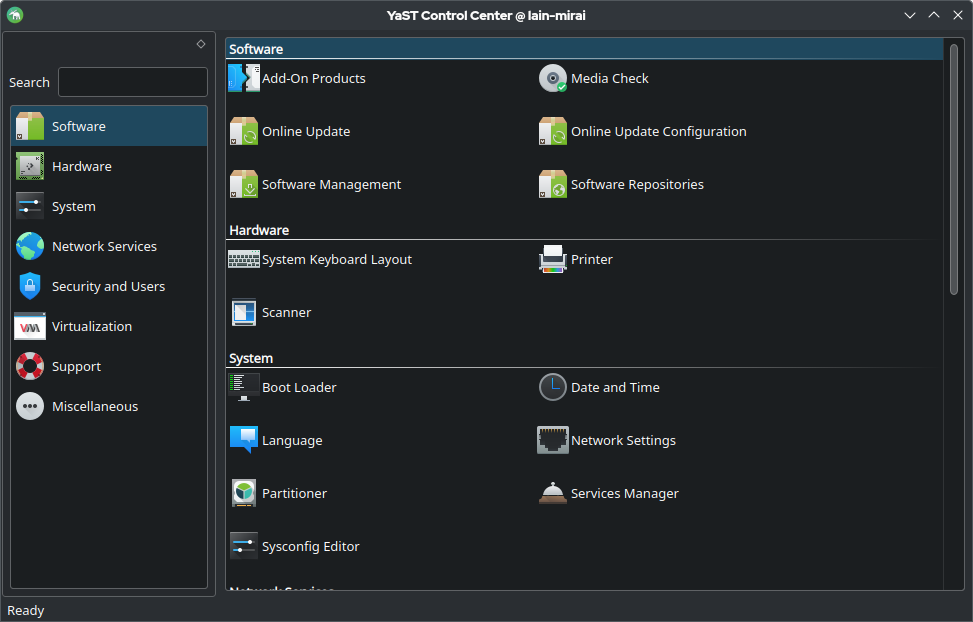The height and width of the screenshot is (622, 973).
Task: Click the Date and Time clock icon
Action: (553, 387)
